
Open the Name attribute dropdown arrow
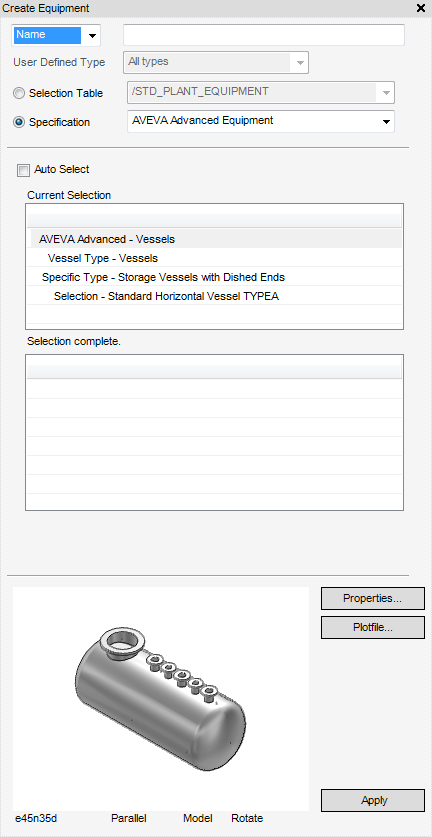(92, 36)
